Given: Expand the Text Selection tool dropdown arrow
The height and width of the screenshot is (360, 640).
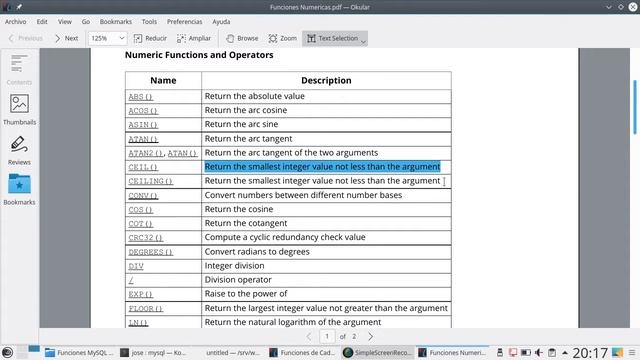Looking at the screenshot, I should coord(363,41).
